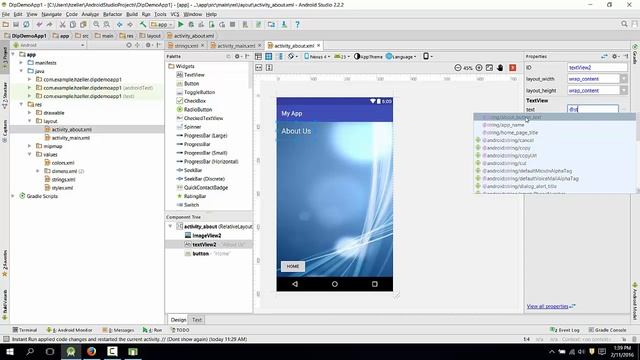Open the API level 23 dropdown
640x360 pixels.
tap(342, 57)
